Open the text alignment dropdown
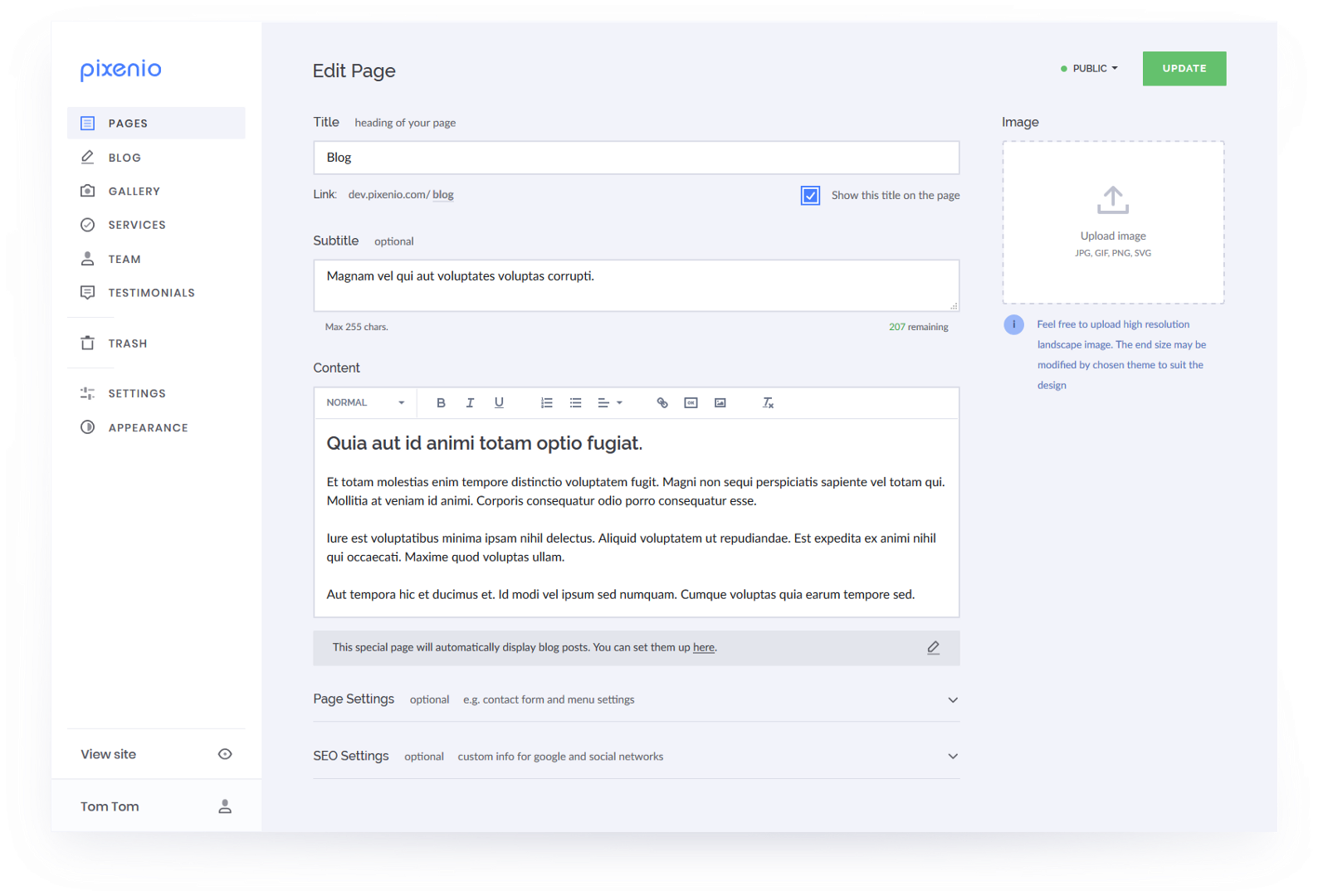 pyautogui.click(x=610, y=403)
